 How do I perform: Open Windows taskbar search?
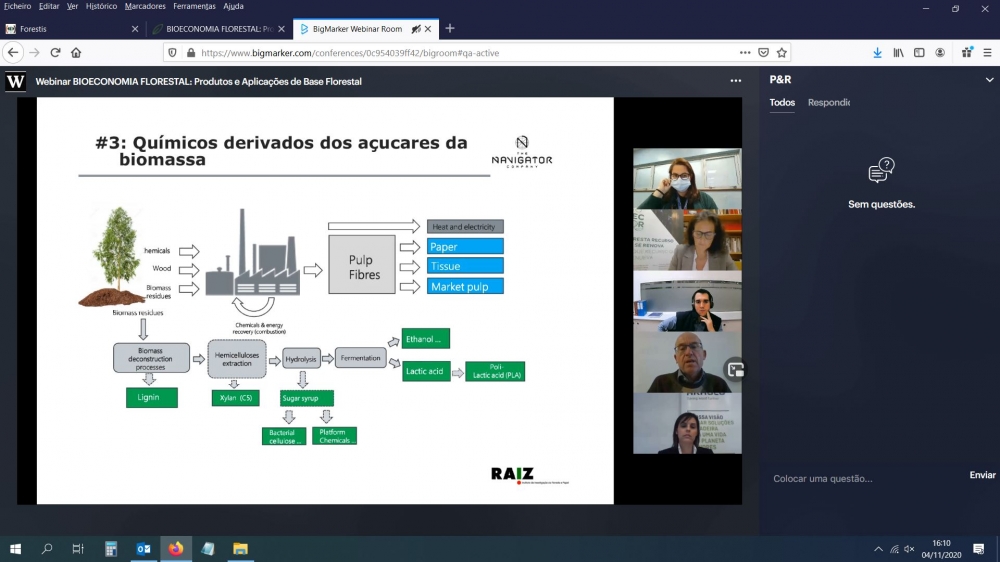click(x=47, y=549)
